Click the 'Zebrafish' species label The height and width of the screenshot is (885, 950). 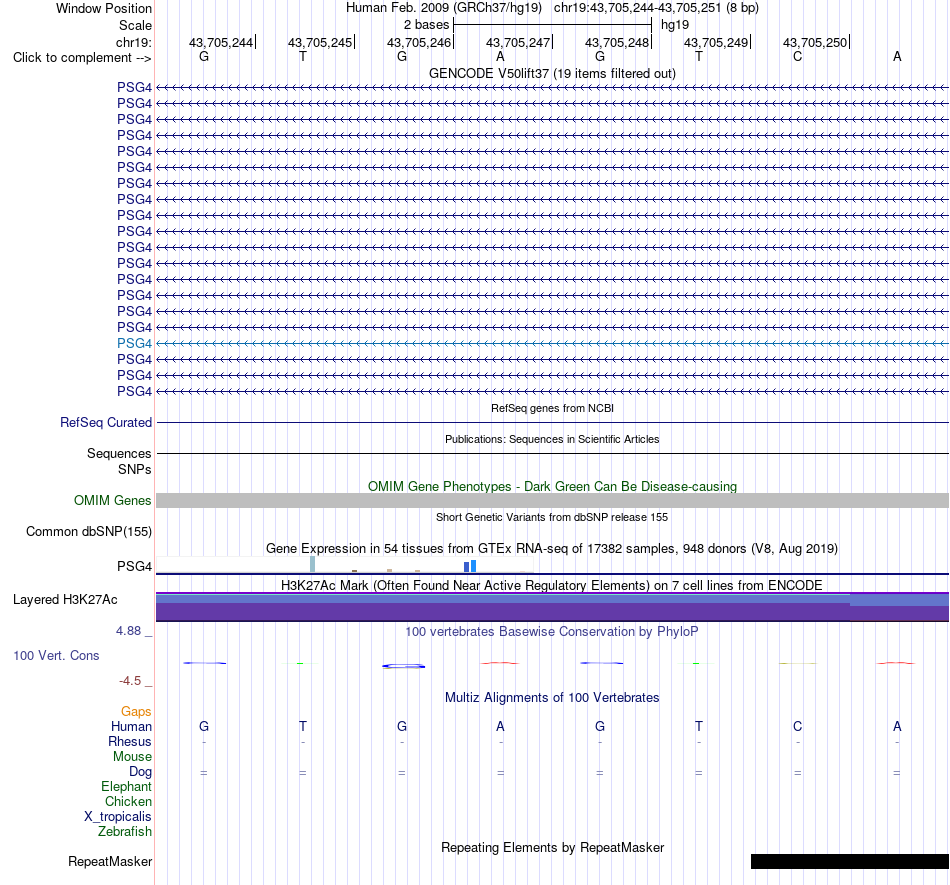pyautogui.click(x=125, y=832)
